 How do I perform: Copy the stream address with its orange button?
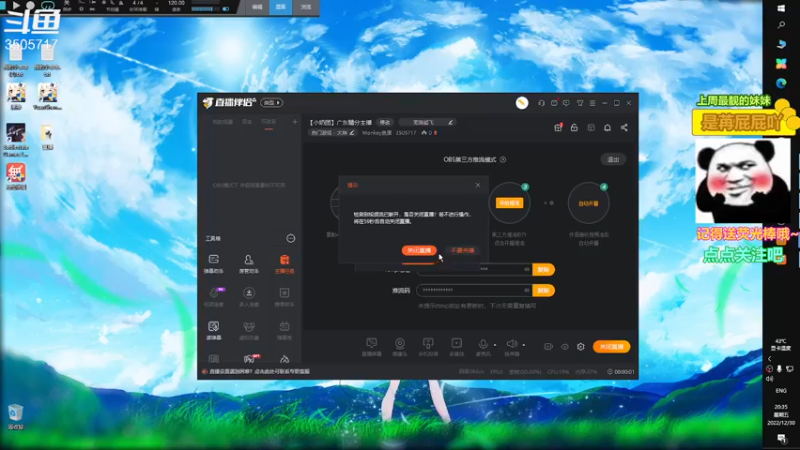[x=543, y=269]
